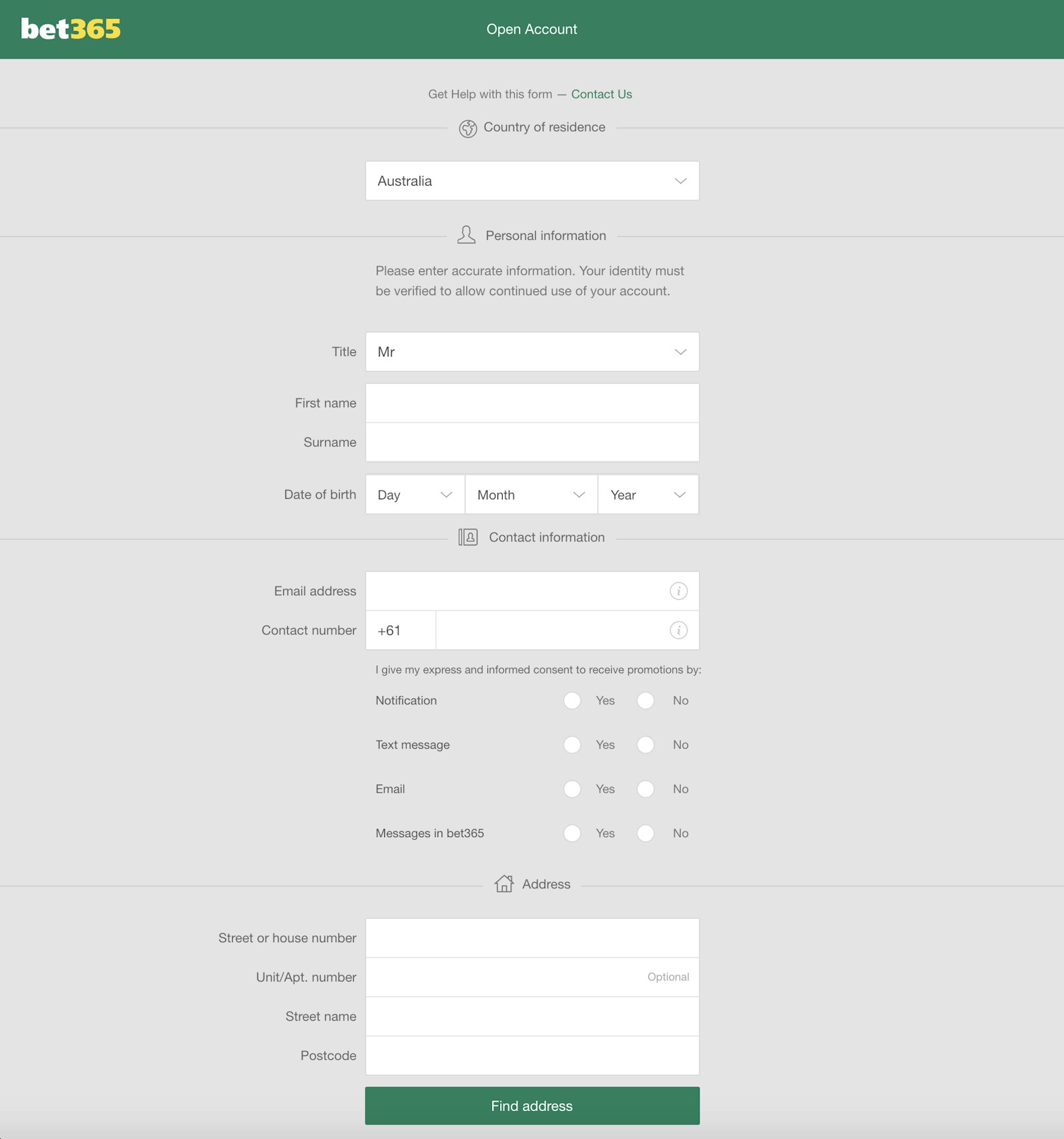The image size is (1064, 1139).
Task: Click the globe icon beside Country of residence
Action: [x=467, y=128]
